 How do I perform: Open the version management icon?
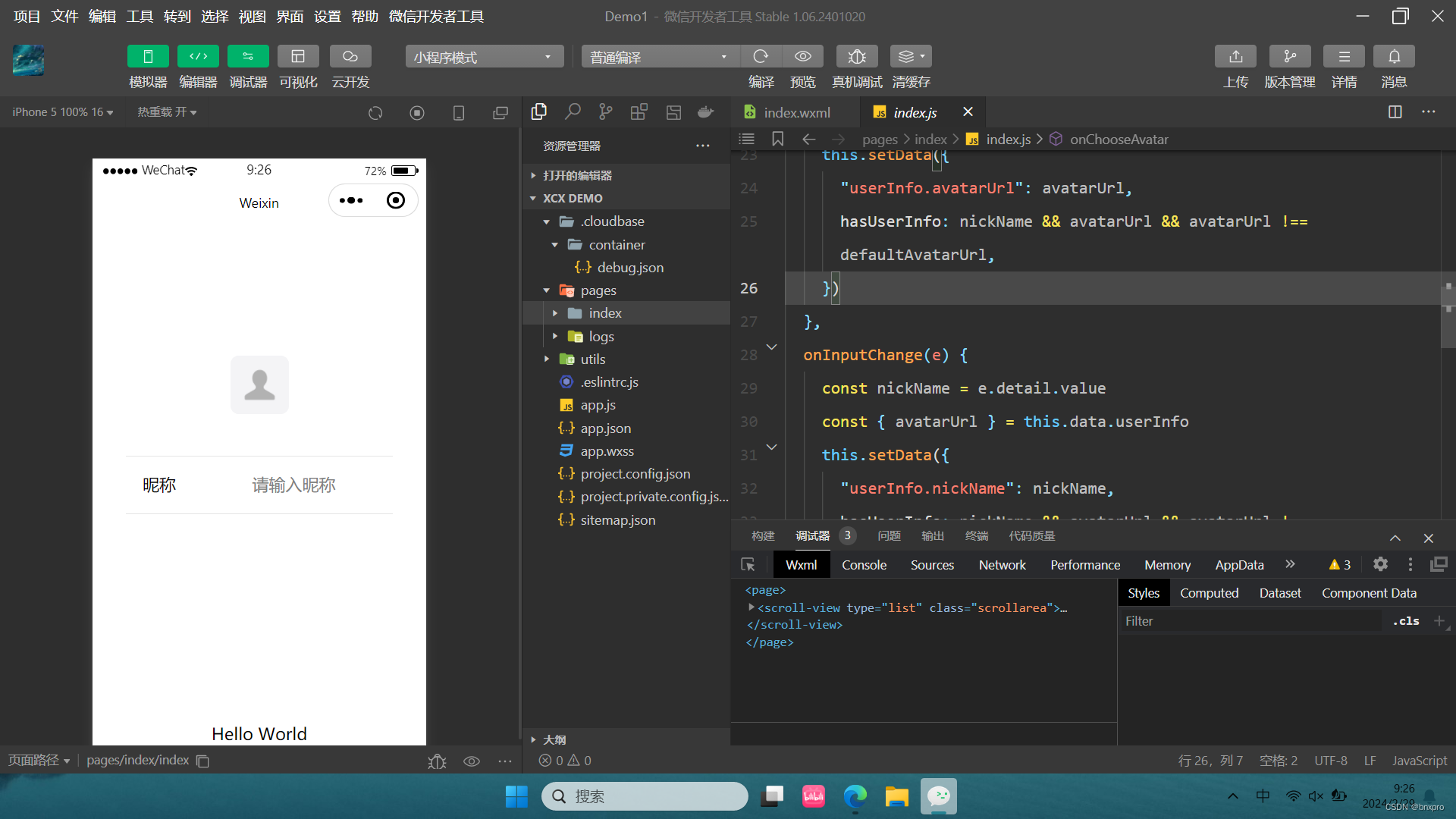1289,57
